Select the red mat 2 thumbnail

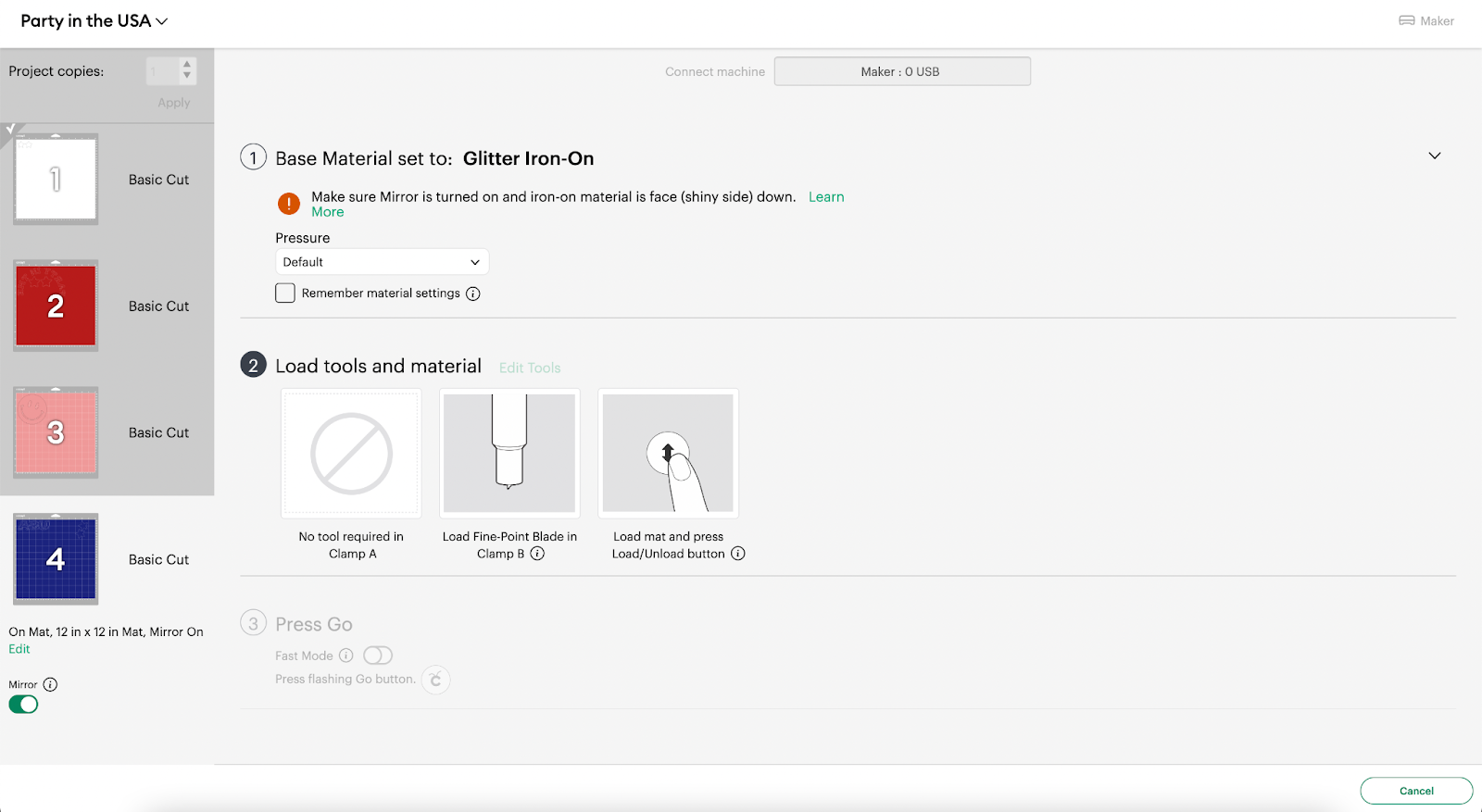(x=56, y=306)
